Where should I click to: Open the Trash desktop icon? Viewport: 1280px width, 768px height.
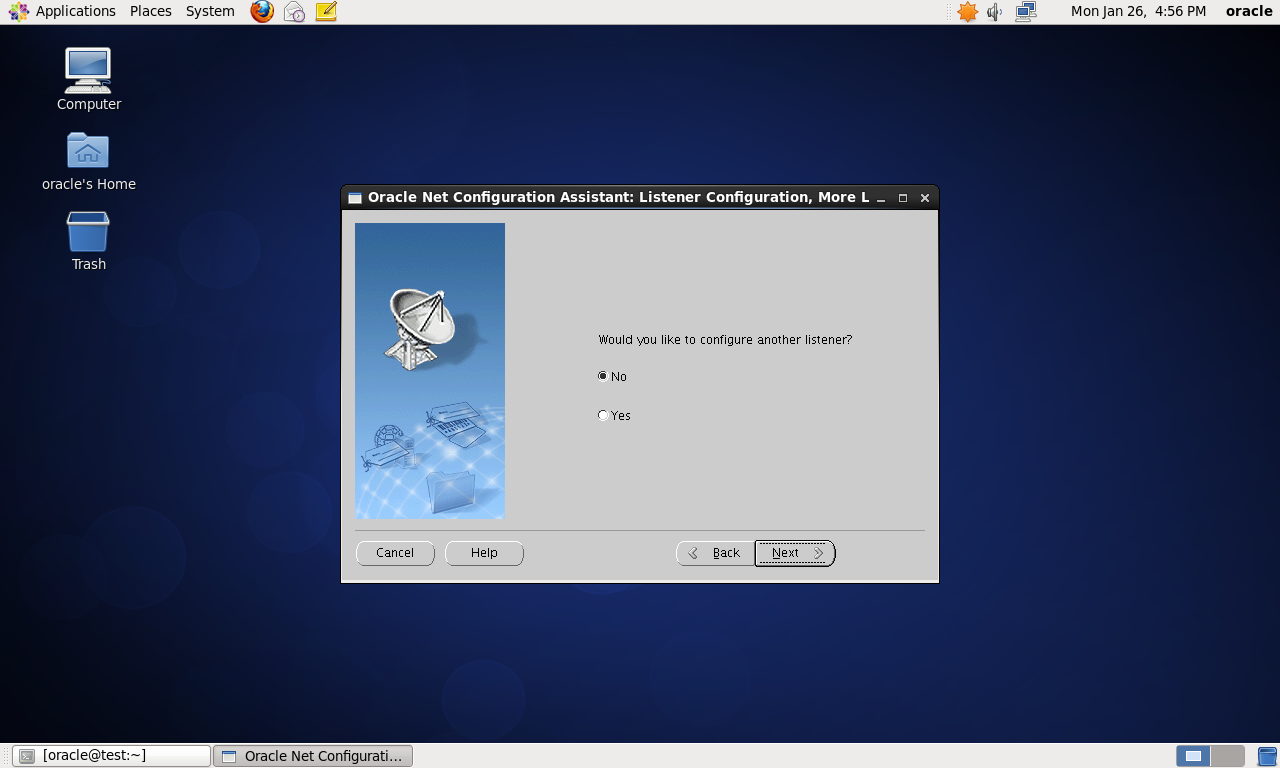[x=89, y=241]
